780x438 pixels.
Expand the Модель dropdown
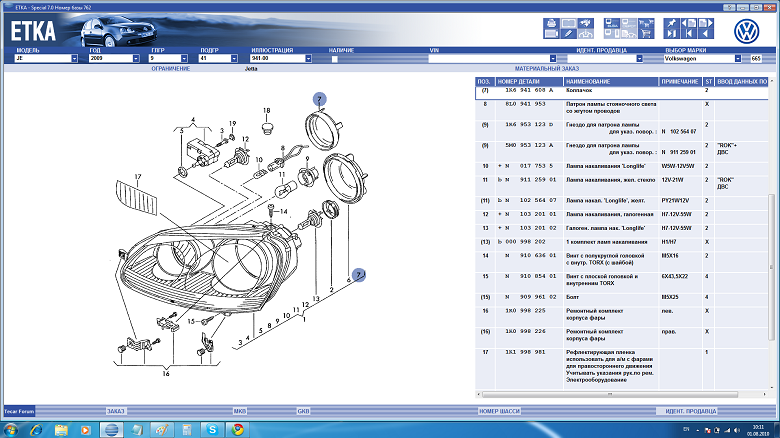(x=74, y=58)
